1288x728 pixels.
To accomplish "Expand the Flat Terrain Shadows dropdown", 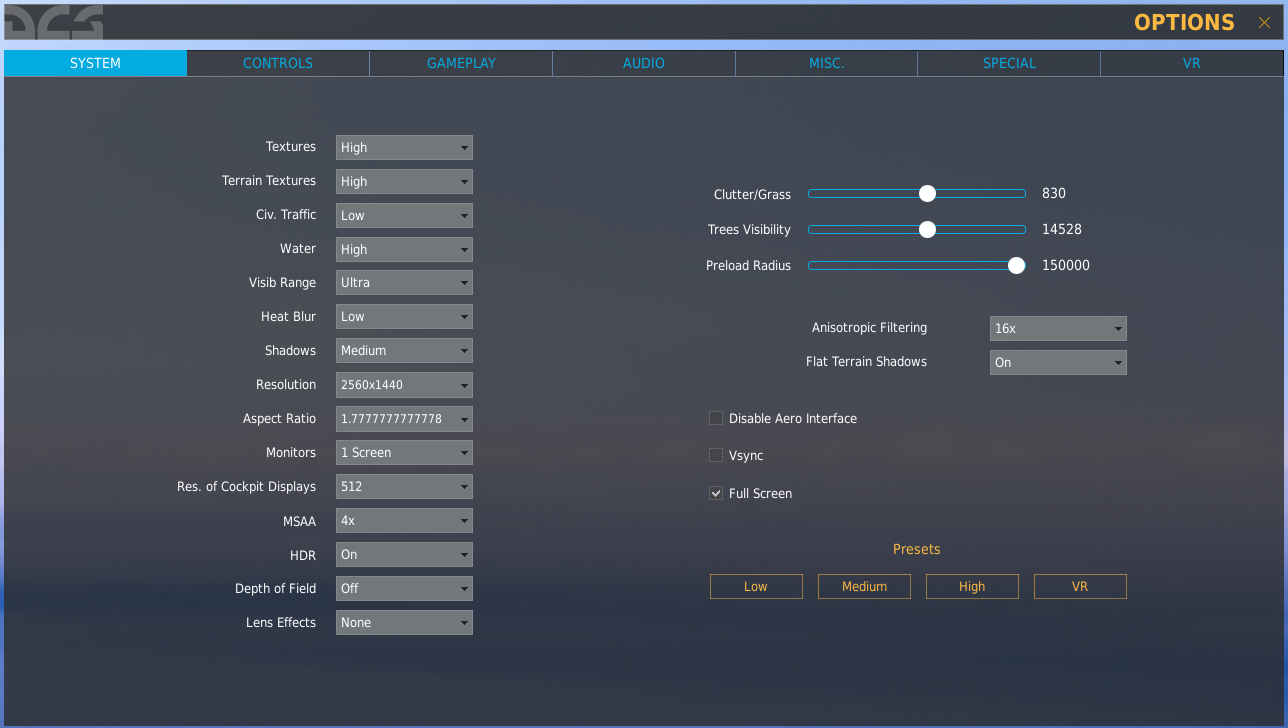I will click(1058, 363).
